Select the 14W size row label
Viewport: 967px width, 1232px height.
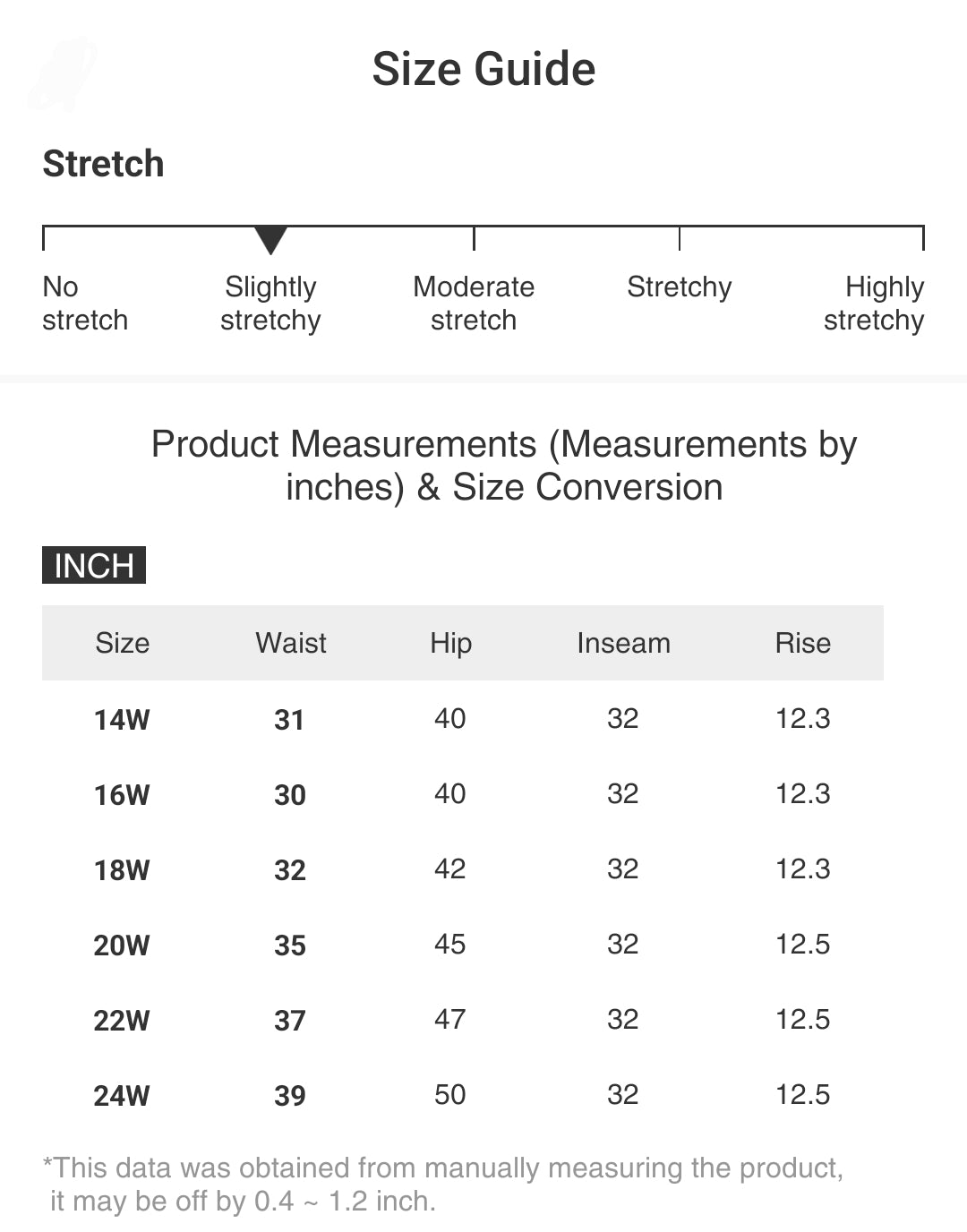coord(122,719)
